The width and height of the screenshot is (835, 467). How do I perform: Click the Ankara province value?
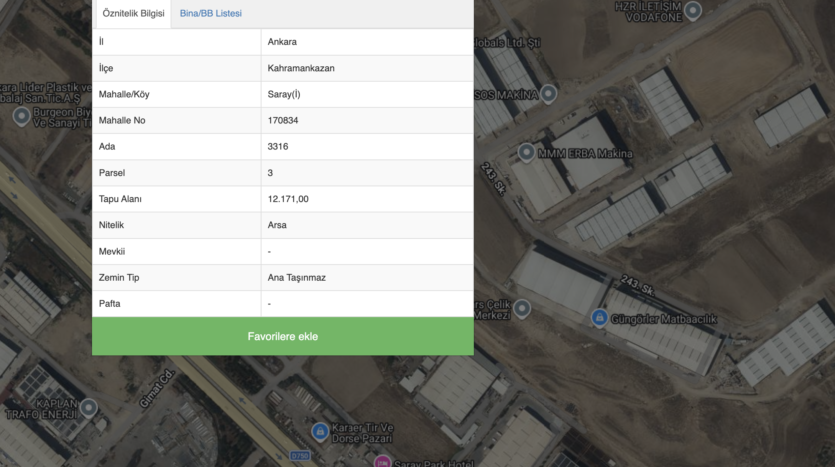[x=282, y=42]
